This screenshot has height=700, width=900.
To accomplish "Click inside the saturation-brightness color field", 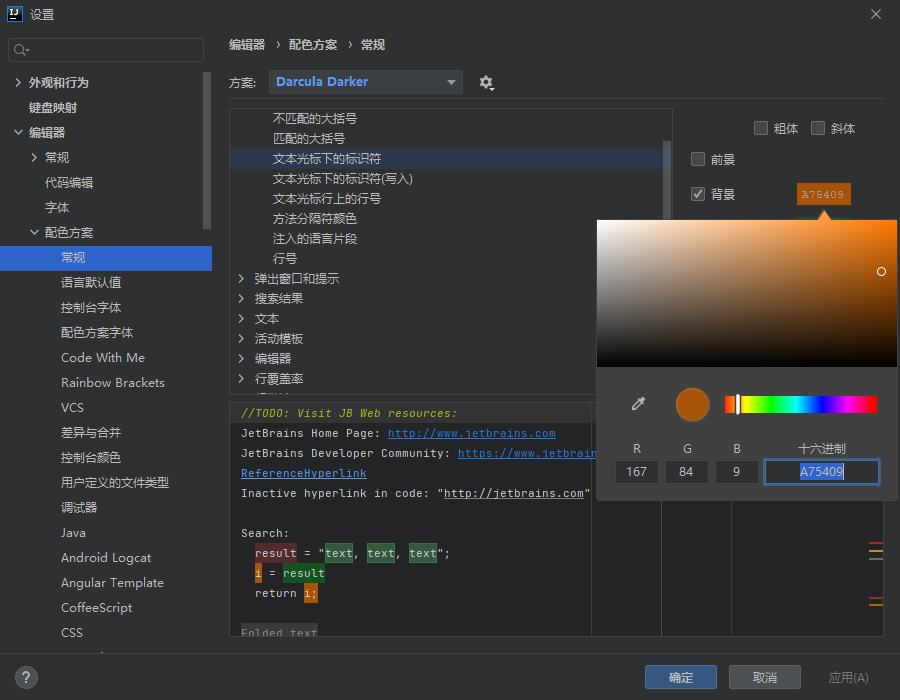I will pos(746,293).
